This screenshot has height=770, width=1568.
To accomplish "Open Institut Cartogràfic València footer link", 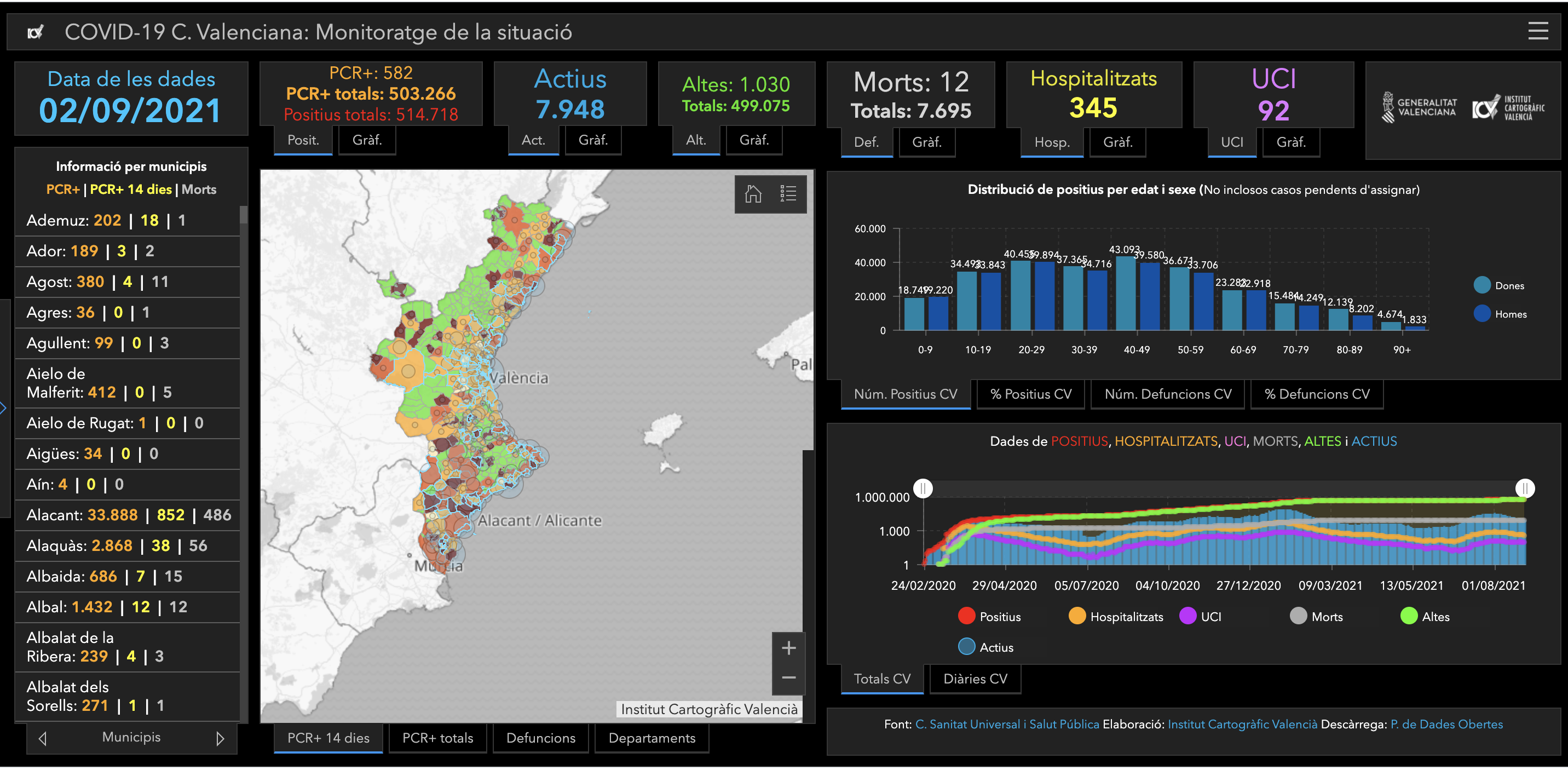I will click(1242, 725).
